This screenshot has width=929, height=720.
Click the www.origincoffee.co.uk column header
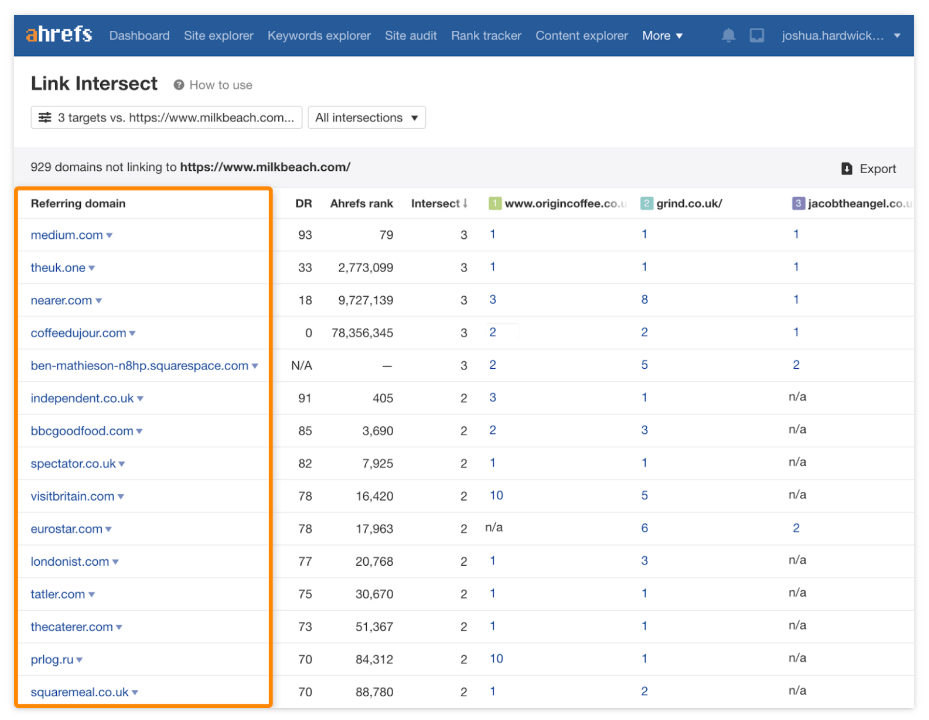[565, 203]
